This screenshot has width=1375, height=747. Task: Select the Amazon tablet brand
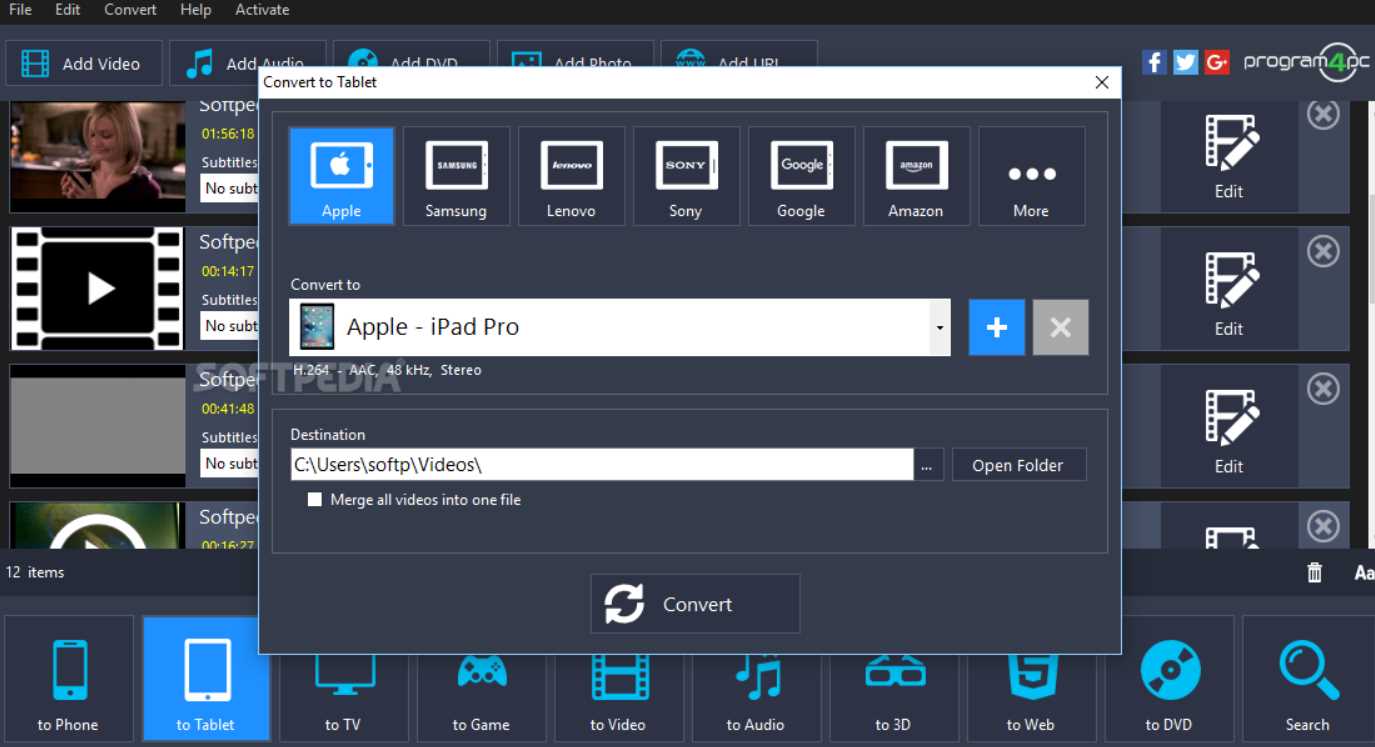[916, 176]
